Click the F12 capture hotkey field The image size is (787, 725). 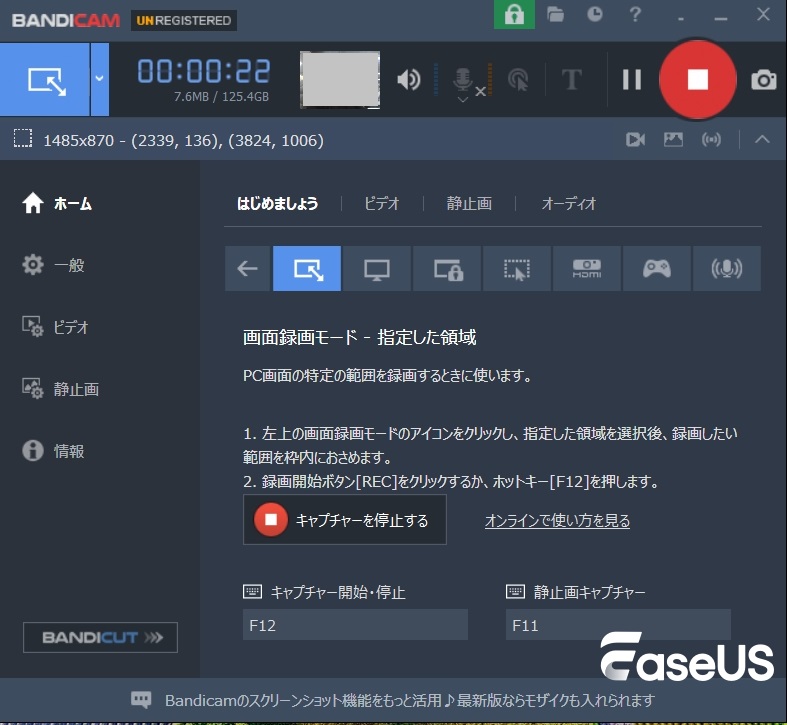pos(355,625)
